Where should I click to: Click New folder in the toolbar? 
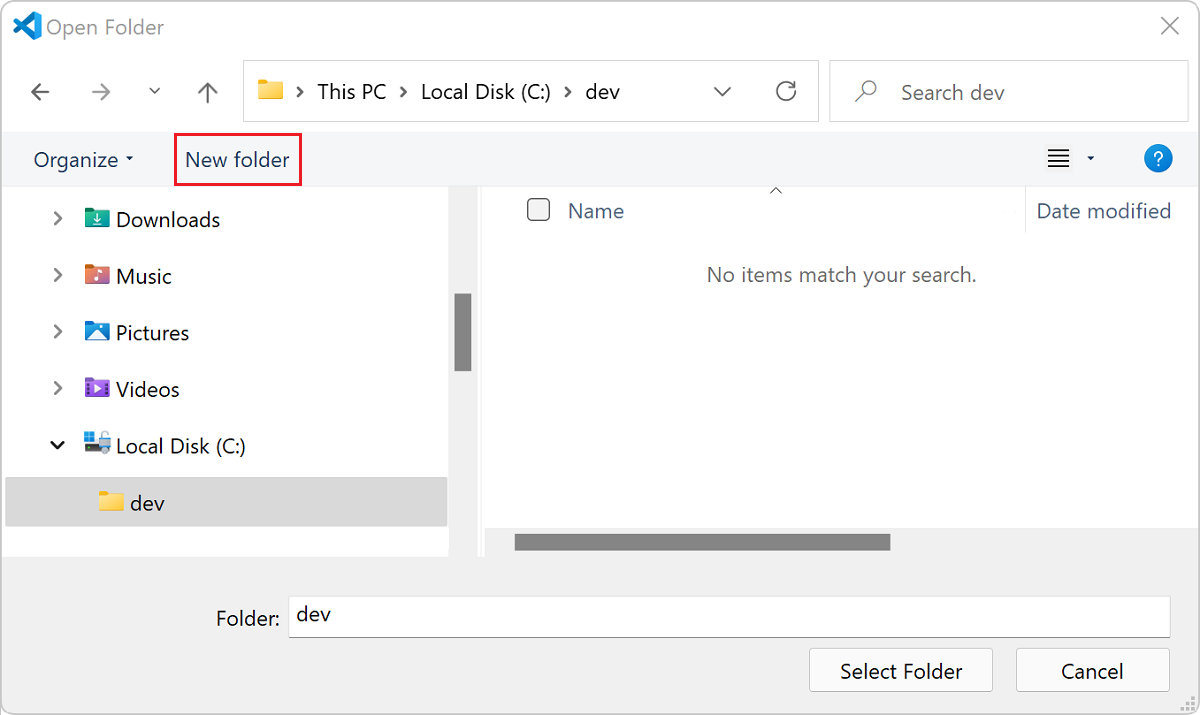click(237, 160)
